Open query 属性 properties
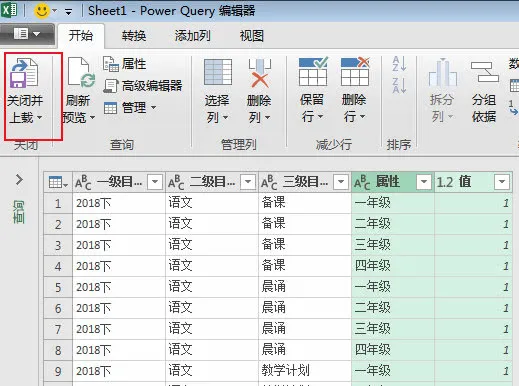The image size is (519, 386). click(125, 64)
